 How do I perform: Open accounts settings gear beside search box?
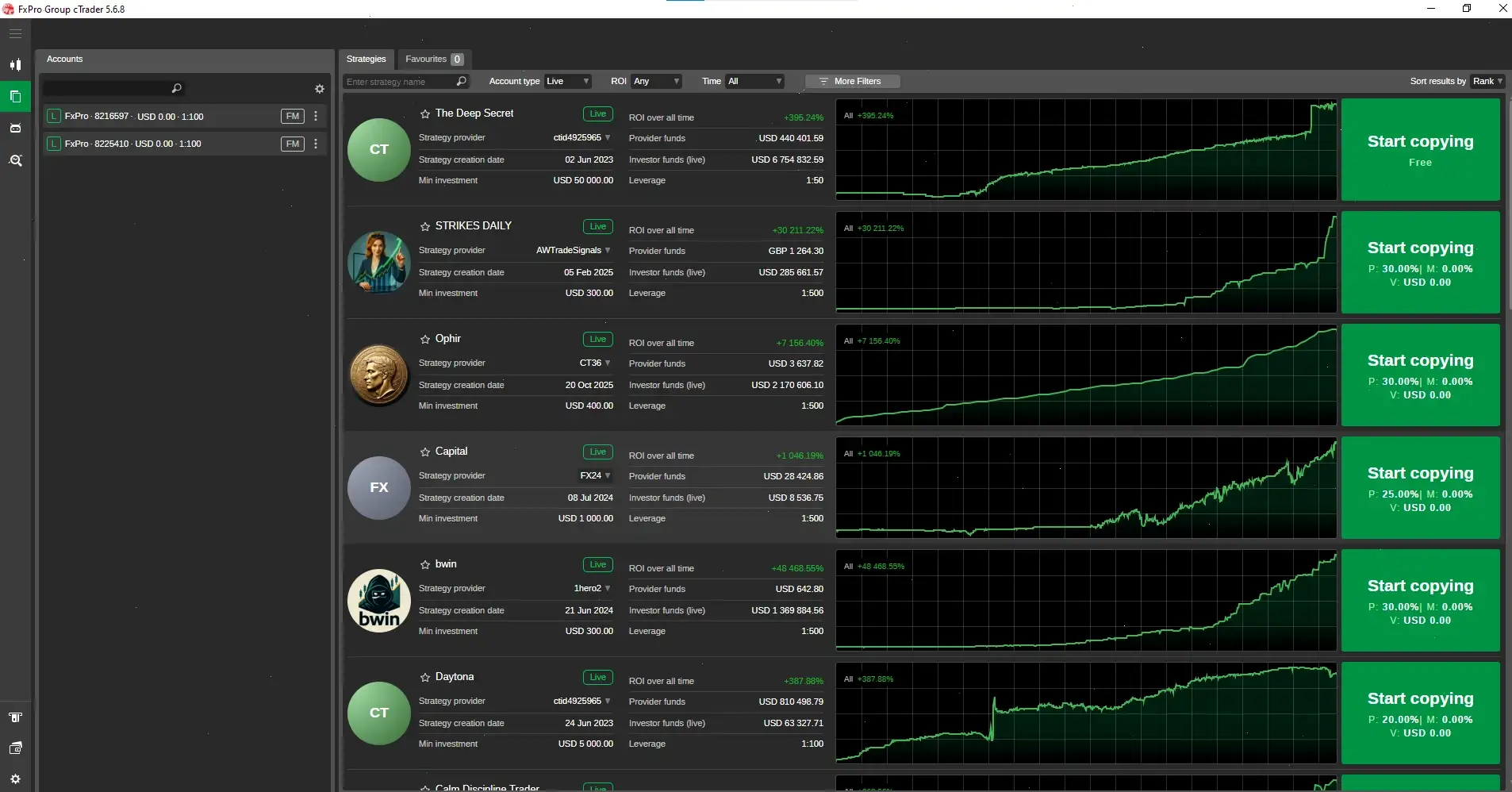click(x=320, y=88)
